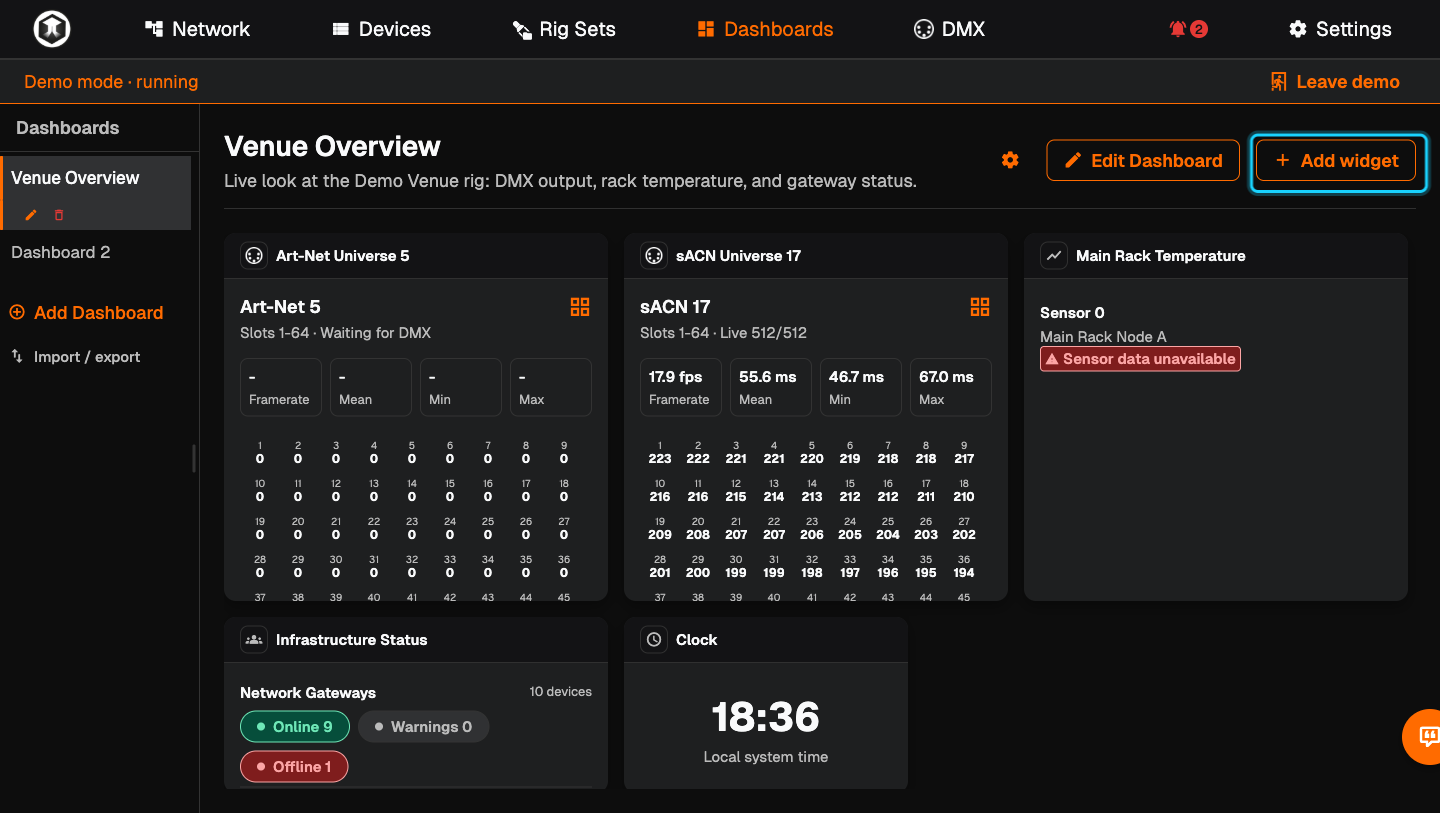Open the Rig Sets tab
1440x813 pixels.
pyautogui.click(x=564, y=29)
